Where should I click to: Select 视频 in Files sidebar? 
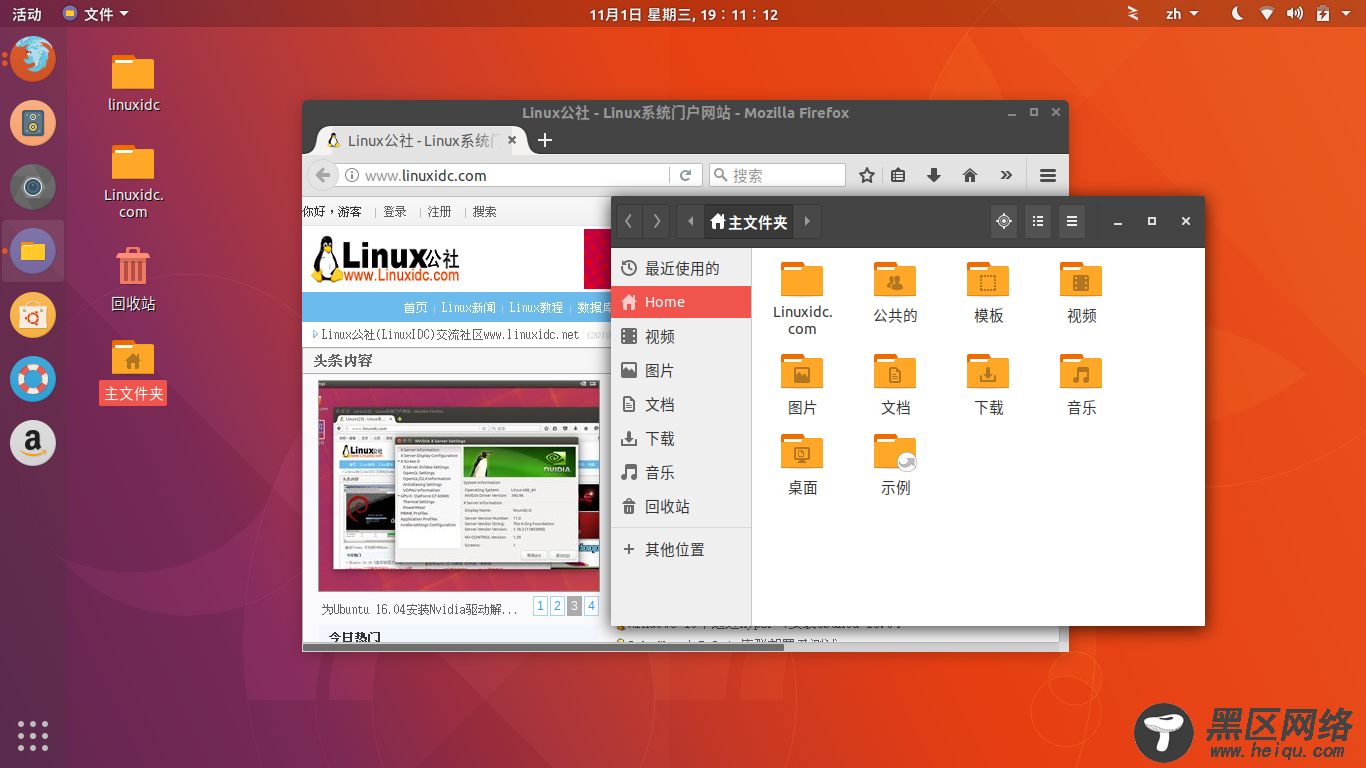pos(681,336)
